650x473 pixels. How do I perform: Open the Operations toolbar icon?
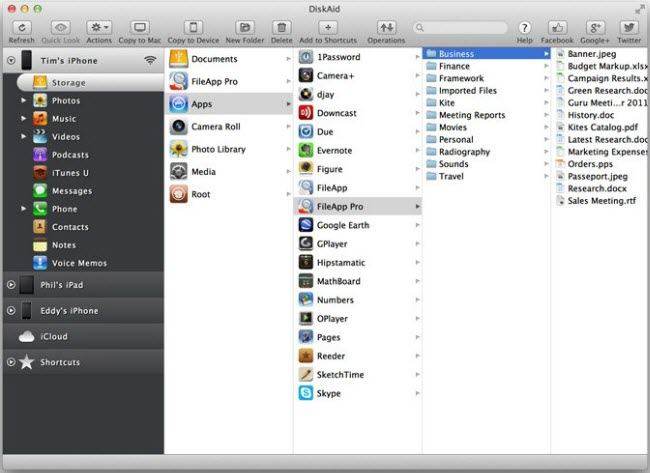pyautogui.click(x=386, y=28)
